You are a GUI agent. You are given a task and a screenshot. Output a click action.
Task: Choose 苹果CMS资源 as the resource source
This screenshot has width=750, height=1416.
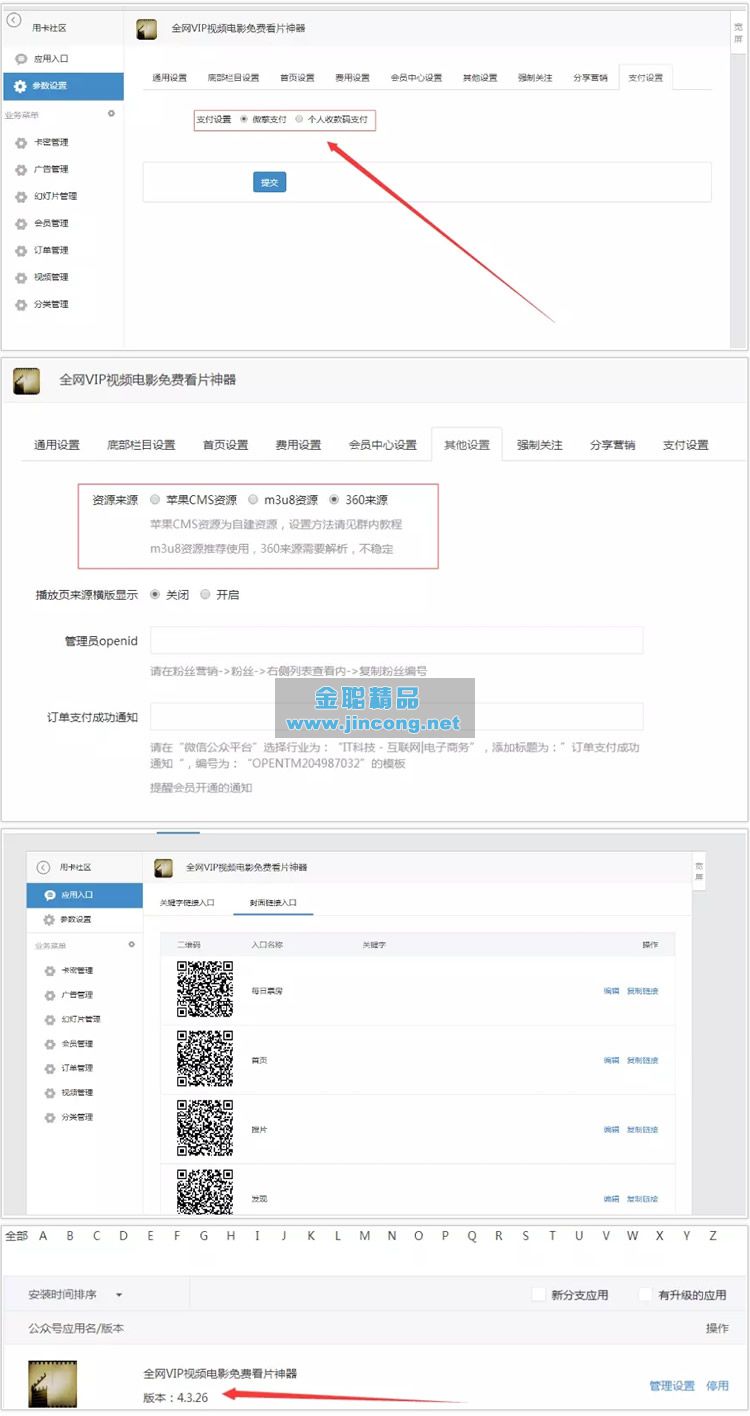pyautogui.click(x=155, y=499)
